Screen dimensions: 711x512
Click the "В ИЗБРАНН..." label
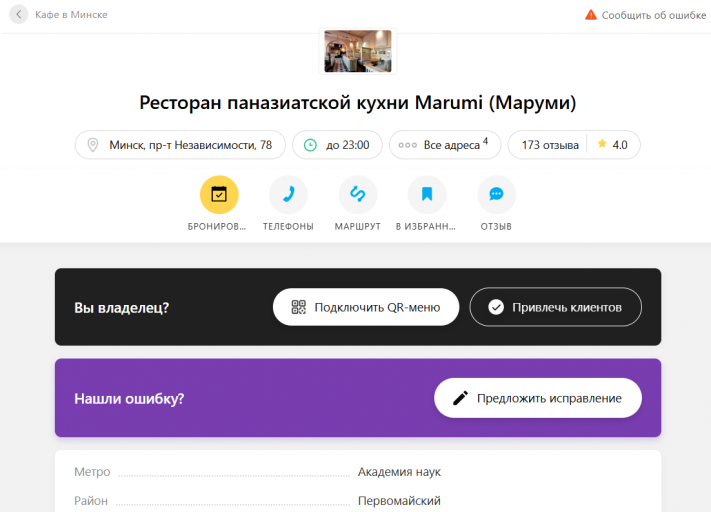click(x=426, y=226)
